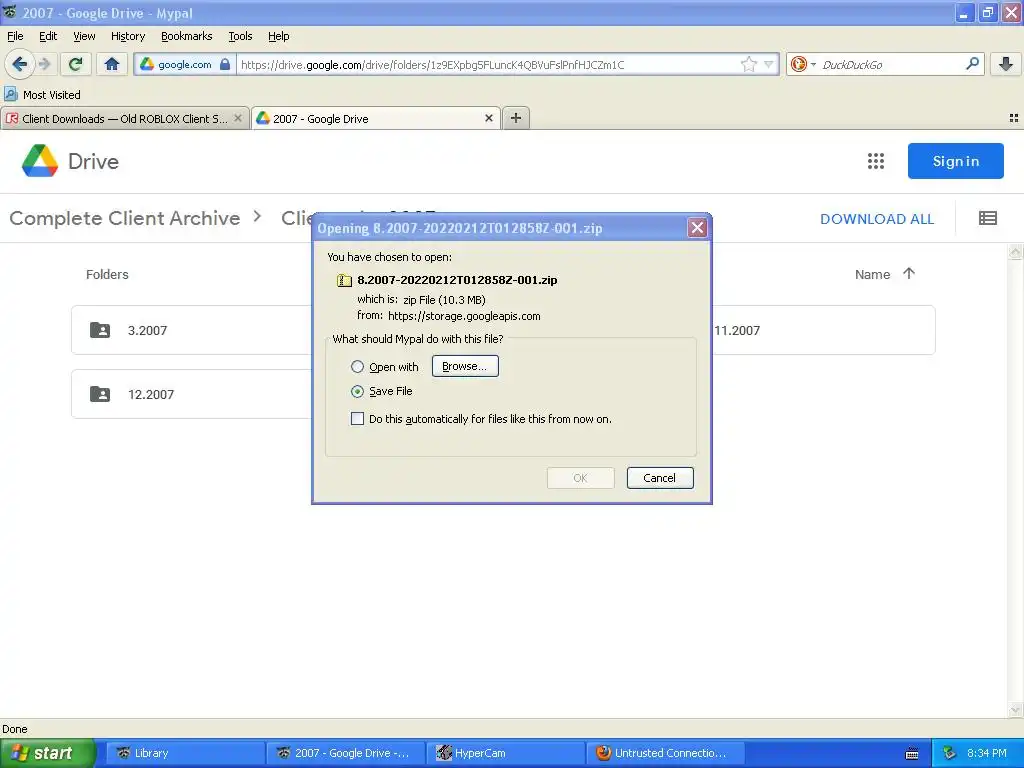
Task: Click the 12.2007 shared folder icon
Action: (100, 394)
